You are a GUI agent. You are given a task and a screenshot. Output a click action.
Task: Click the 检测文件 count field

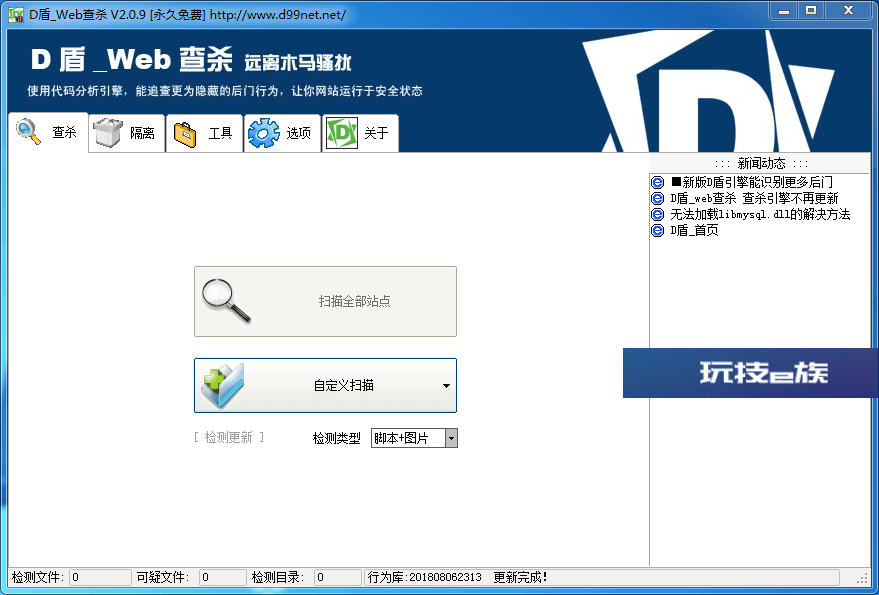tap(100, 577)
